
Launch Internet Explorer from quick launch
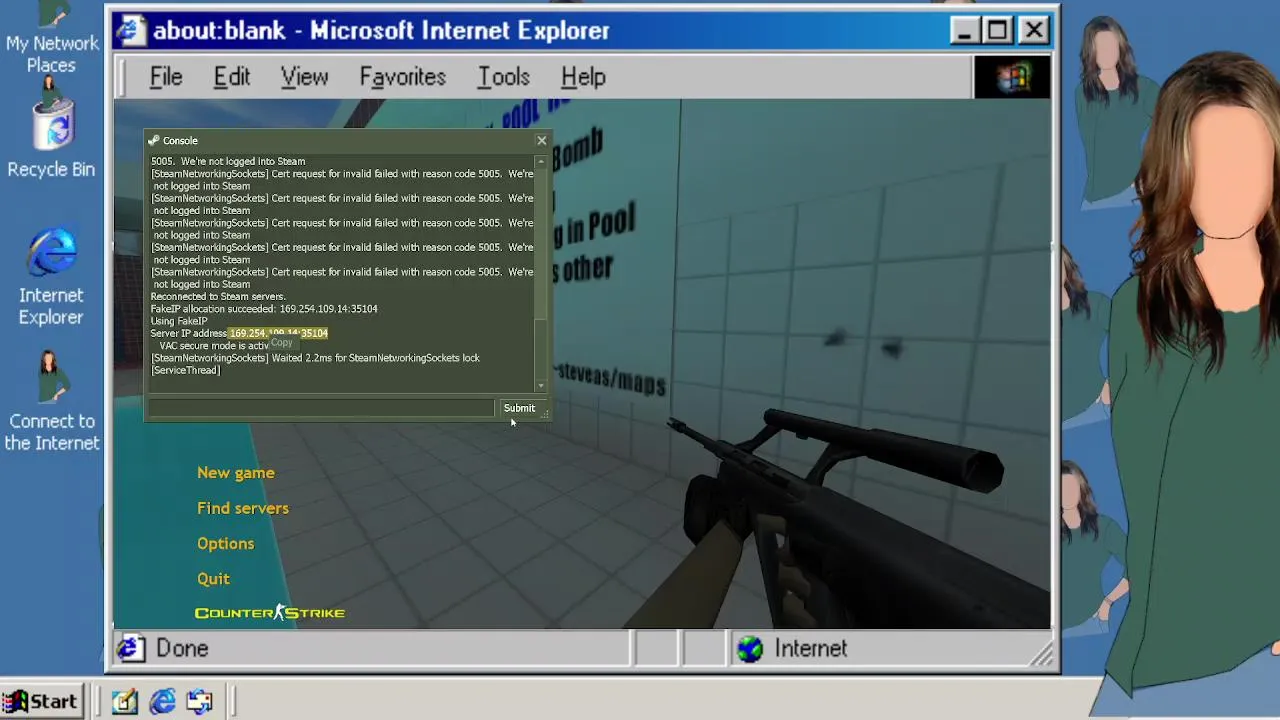click(x=162, y=702)
